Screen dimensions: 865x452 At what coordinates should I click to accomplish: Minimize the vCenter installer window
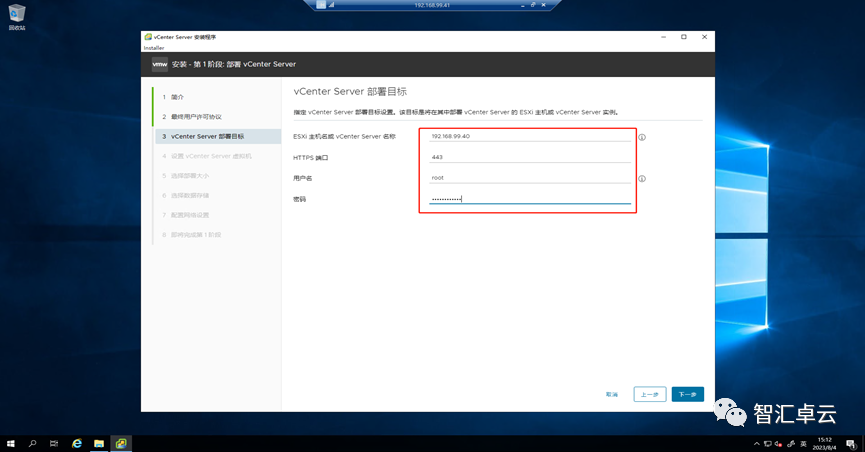664,37
